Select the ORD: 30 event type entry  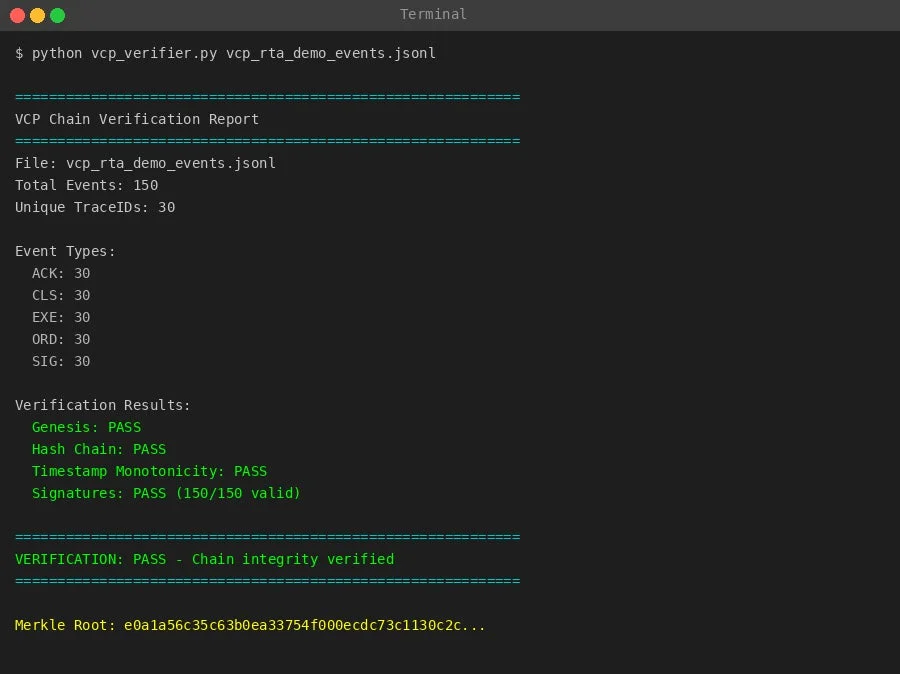[61, 339]
